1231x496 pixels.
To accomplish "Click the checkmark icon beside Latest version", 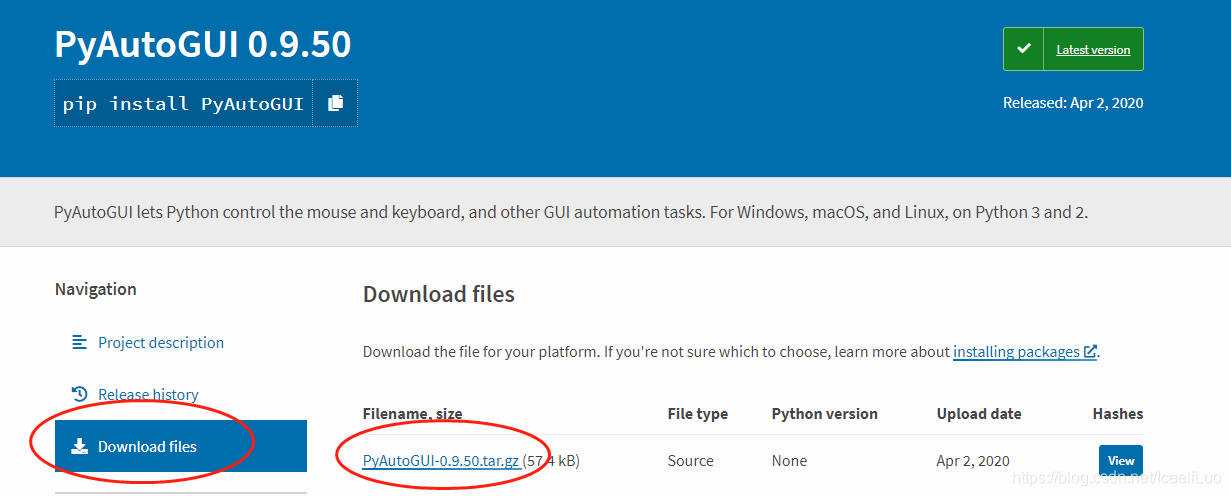I will [x=1023, y=49].
